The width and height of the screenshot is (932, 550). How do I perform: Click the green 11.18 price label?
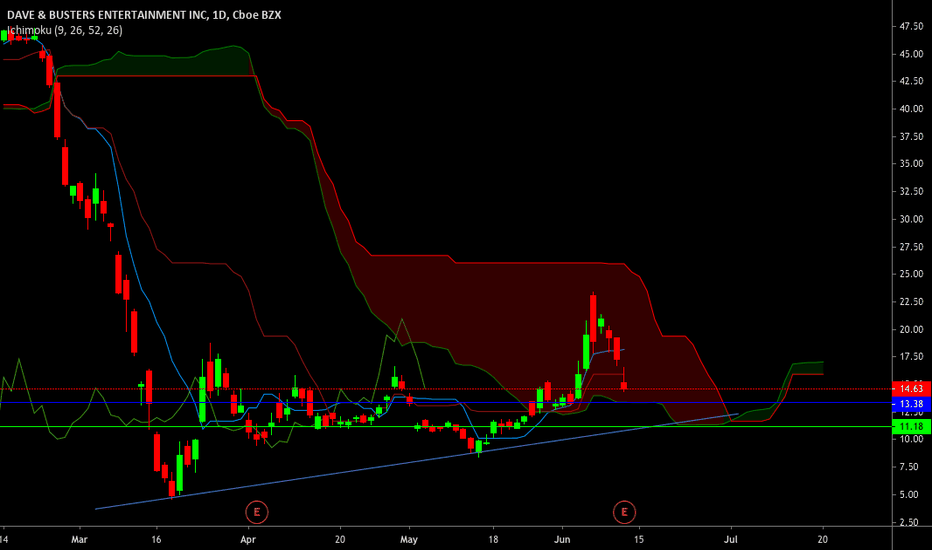(911, 426)
